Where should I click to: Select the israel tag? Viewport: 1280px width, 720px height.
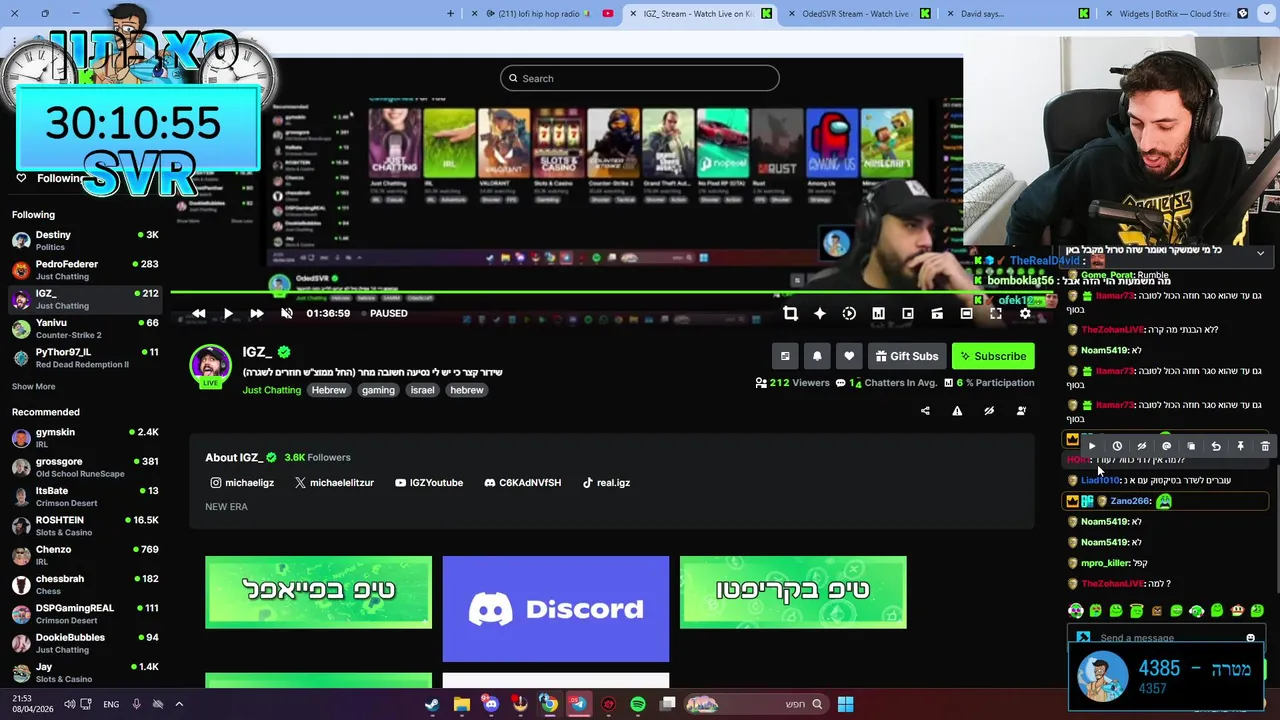pyautogui.click(x=422, y=390)
